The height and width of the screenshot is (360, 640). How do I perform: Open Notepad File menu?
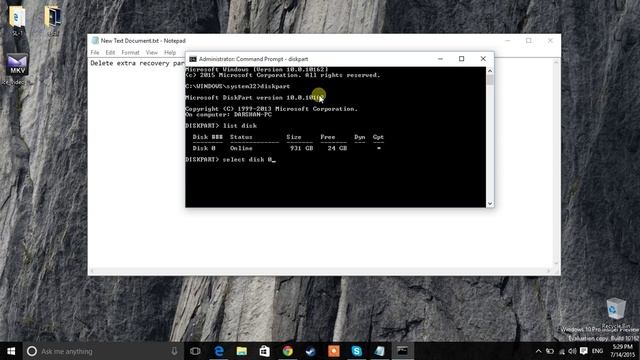click(95, 53)
